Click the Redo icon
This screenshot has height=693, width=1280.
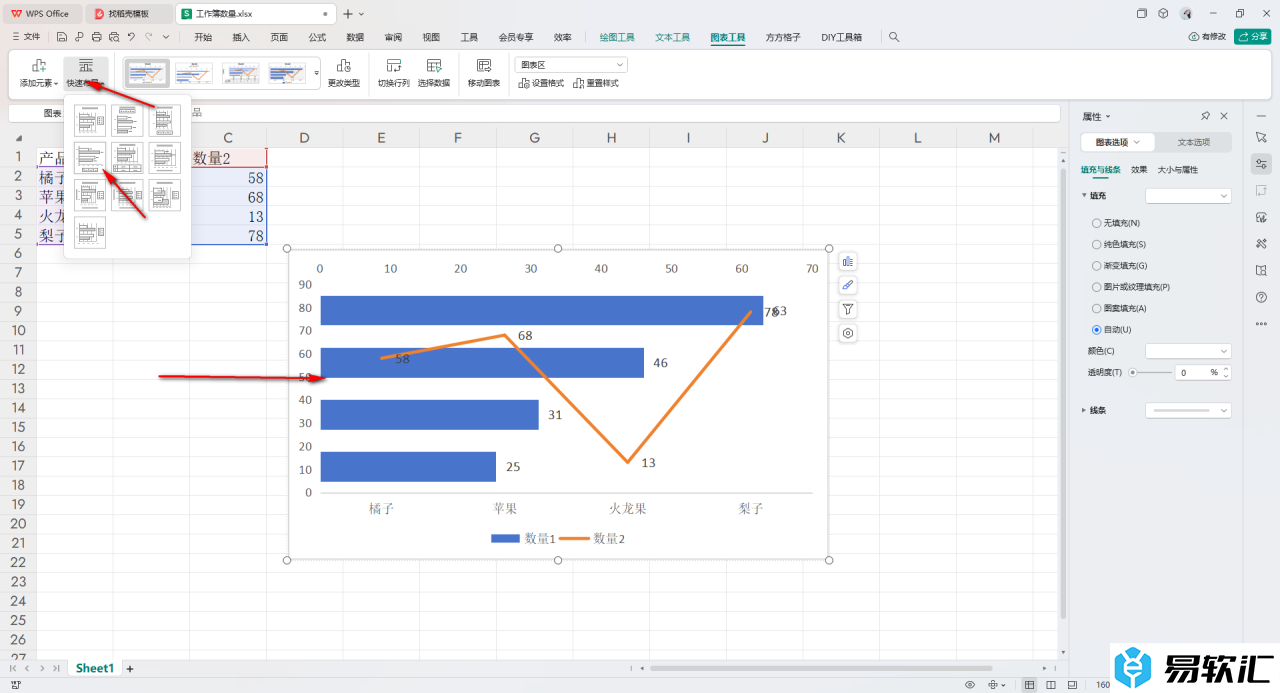point(149,37)
